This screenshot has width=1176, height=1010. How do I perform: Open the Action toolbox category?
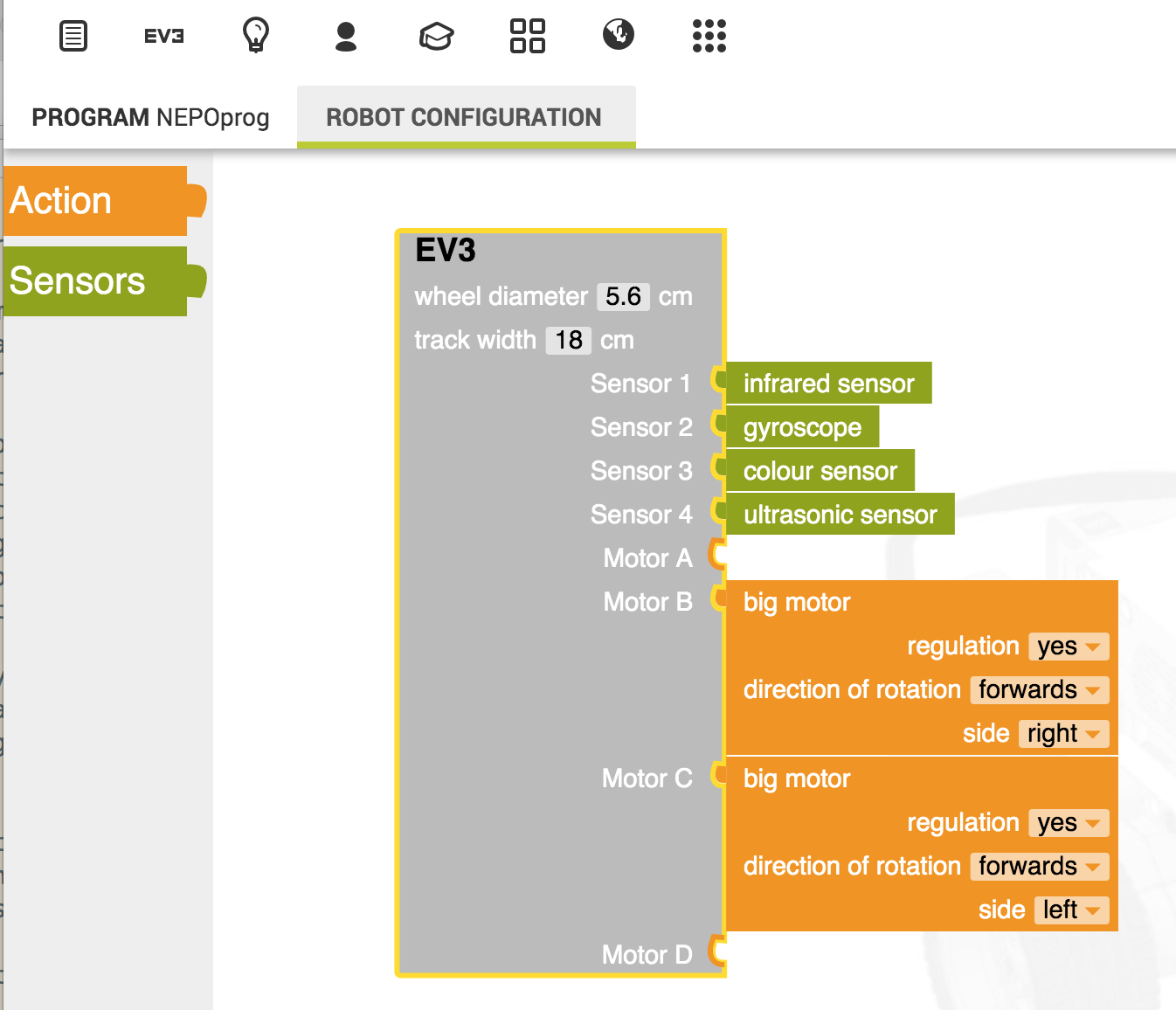pos(104,201)
